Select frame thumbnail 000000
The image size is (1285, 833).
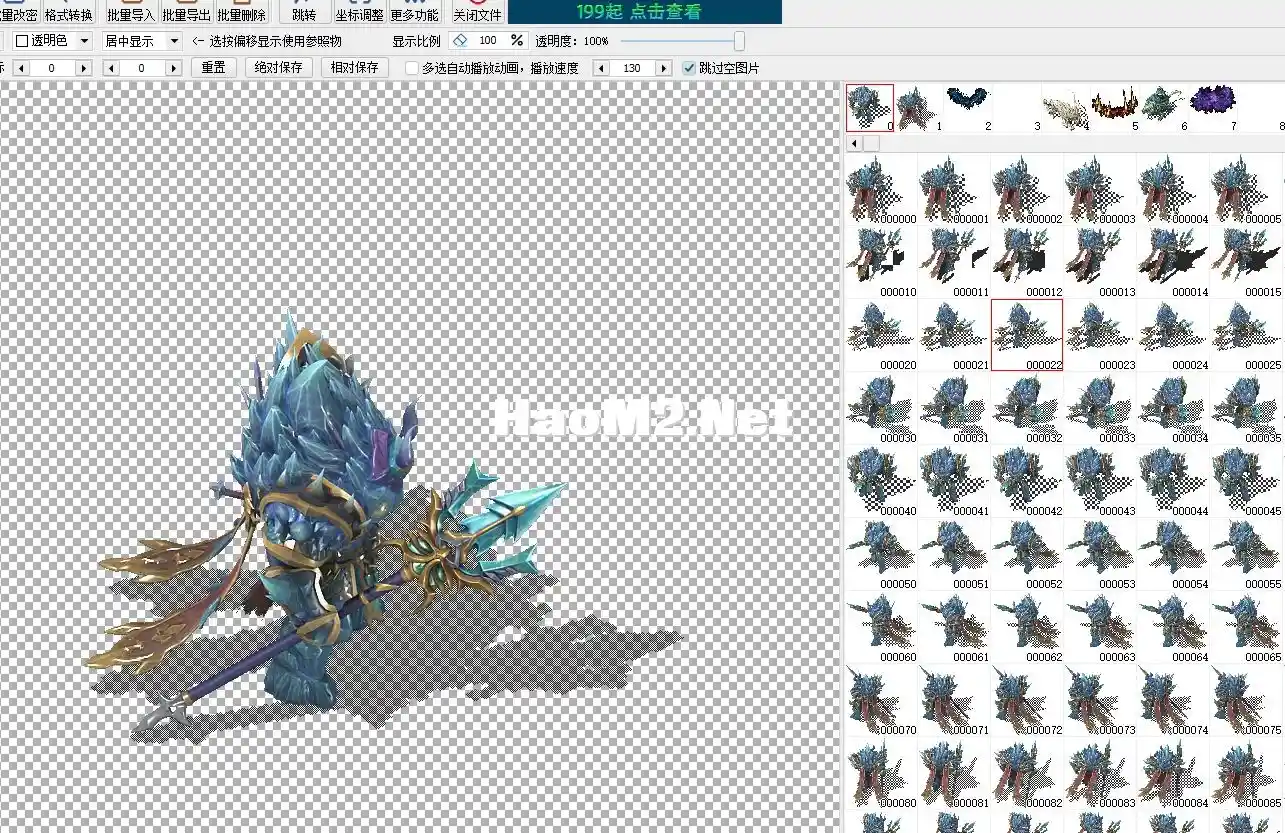[881, 189]
